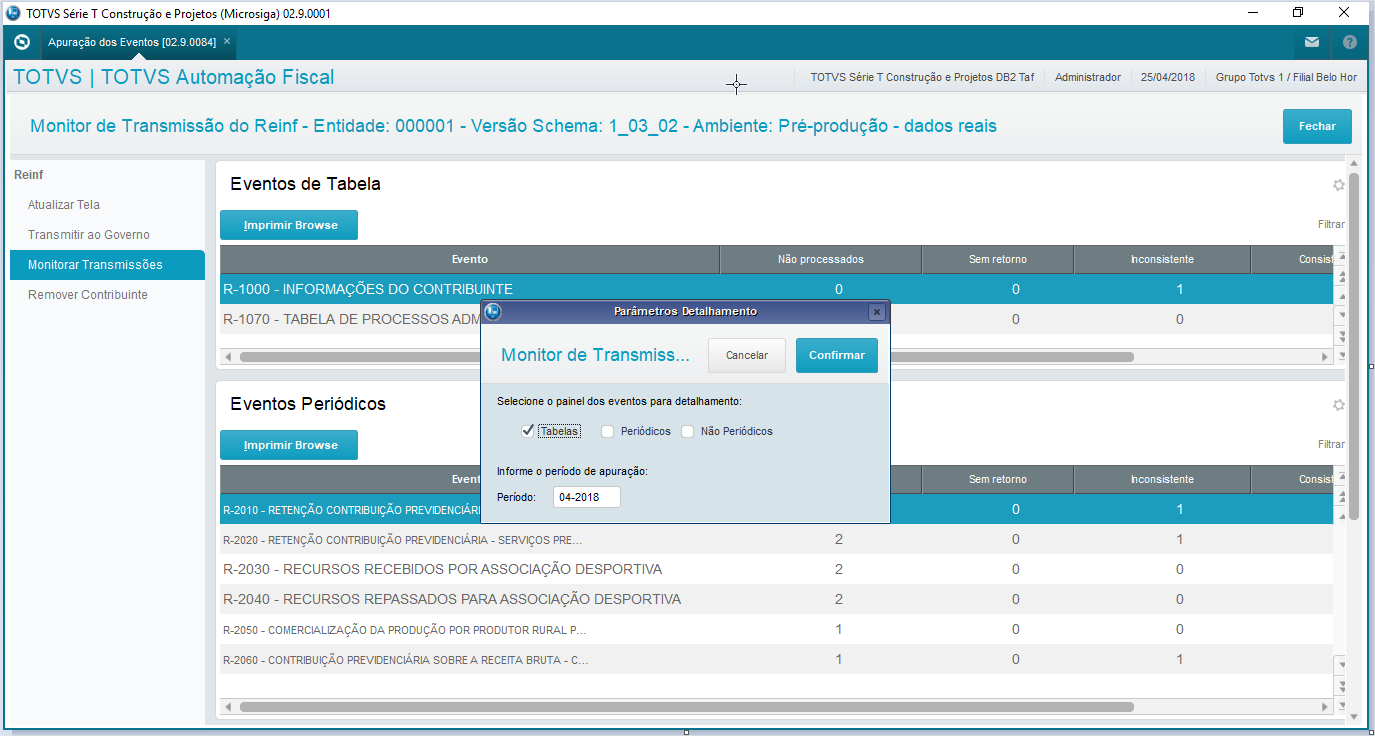This screenshot has height=736, width=1375.
Task: Click Imprimir Browse under Eventos de Tabela
Action: tap(289, 225)
